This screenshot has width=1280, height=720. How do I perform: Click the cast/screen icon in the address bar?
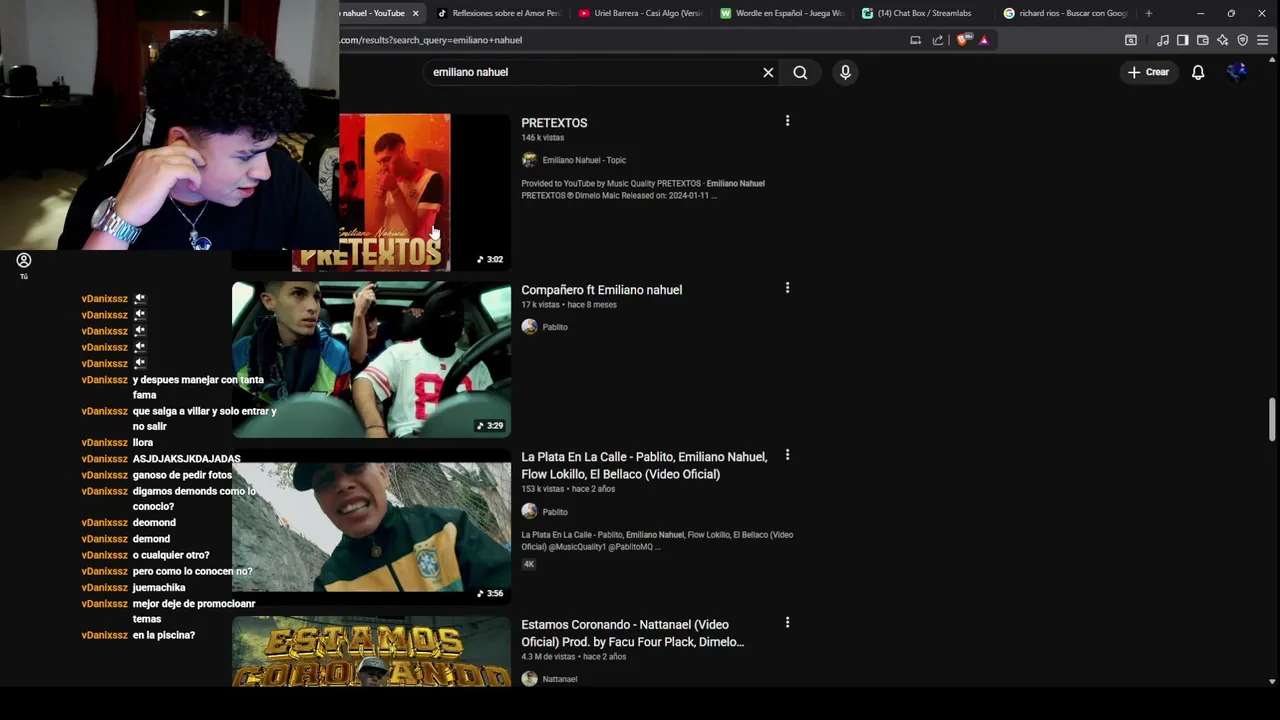click(915, 40)
